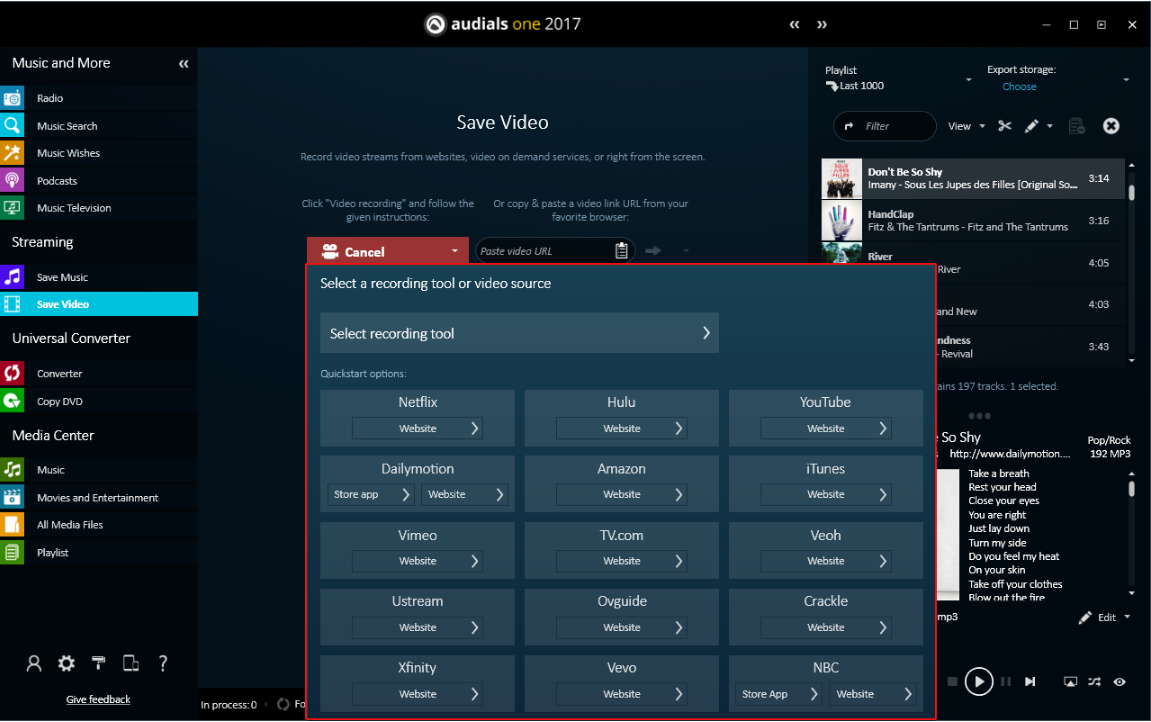Click the scissors cut icon in the playlist toolbar
This screenshot has height=722, width=1151.
(x=1005, y=126)
